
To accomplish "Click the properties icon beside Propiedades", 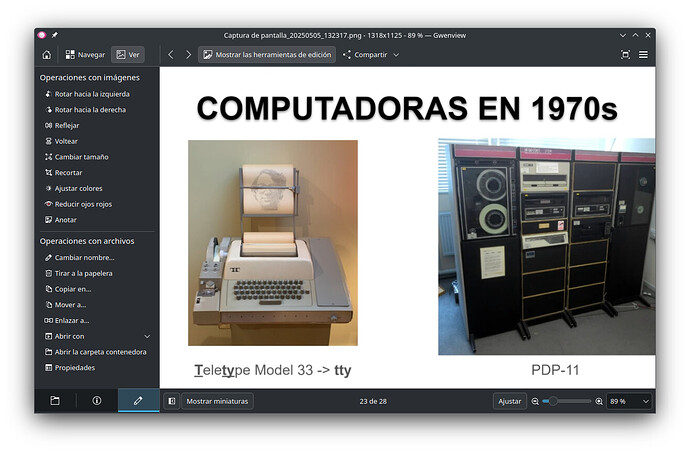I will coord(48,368).
